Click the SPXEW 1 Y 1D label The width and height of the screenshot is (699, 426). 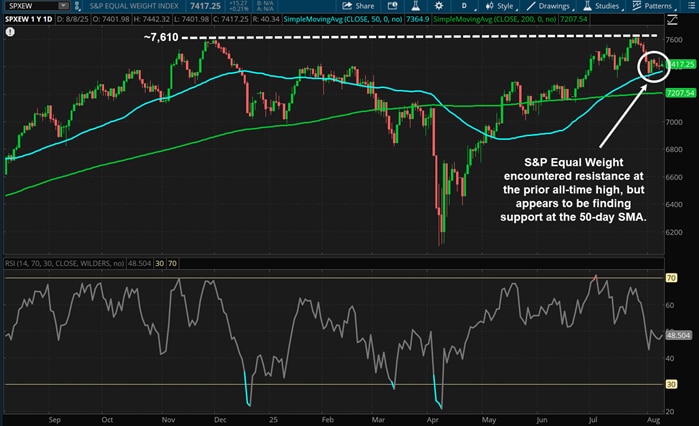(29, 19)
